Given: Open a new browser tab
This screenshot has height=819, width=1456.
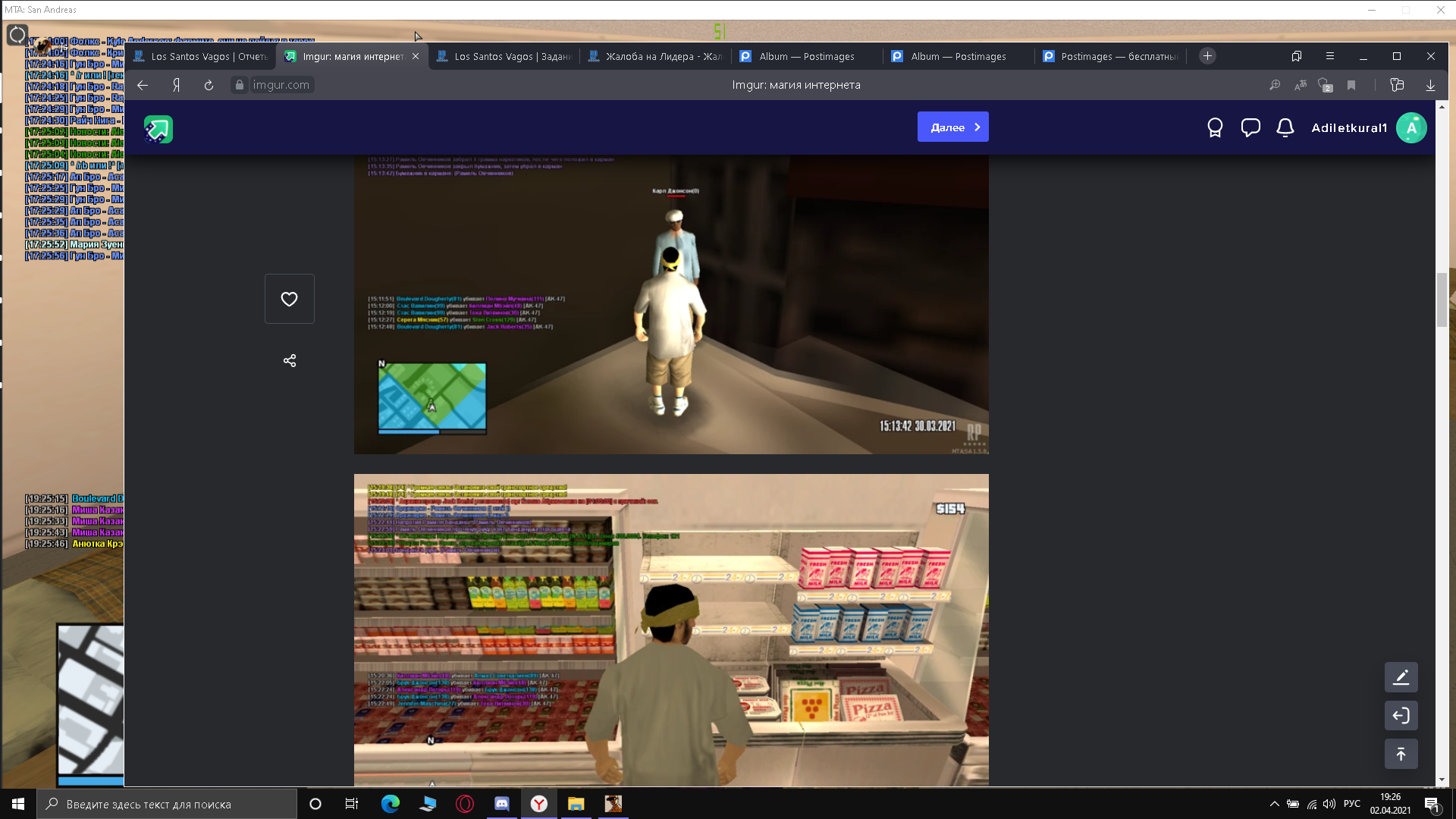Looking at the screenshot, I should coord(1207,56).
